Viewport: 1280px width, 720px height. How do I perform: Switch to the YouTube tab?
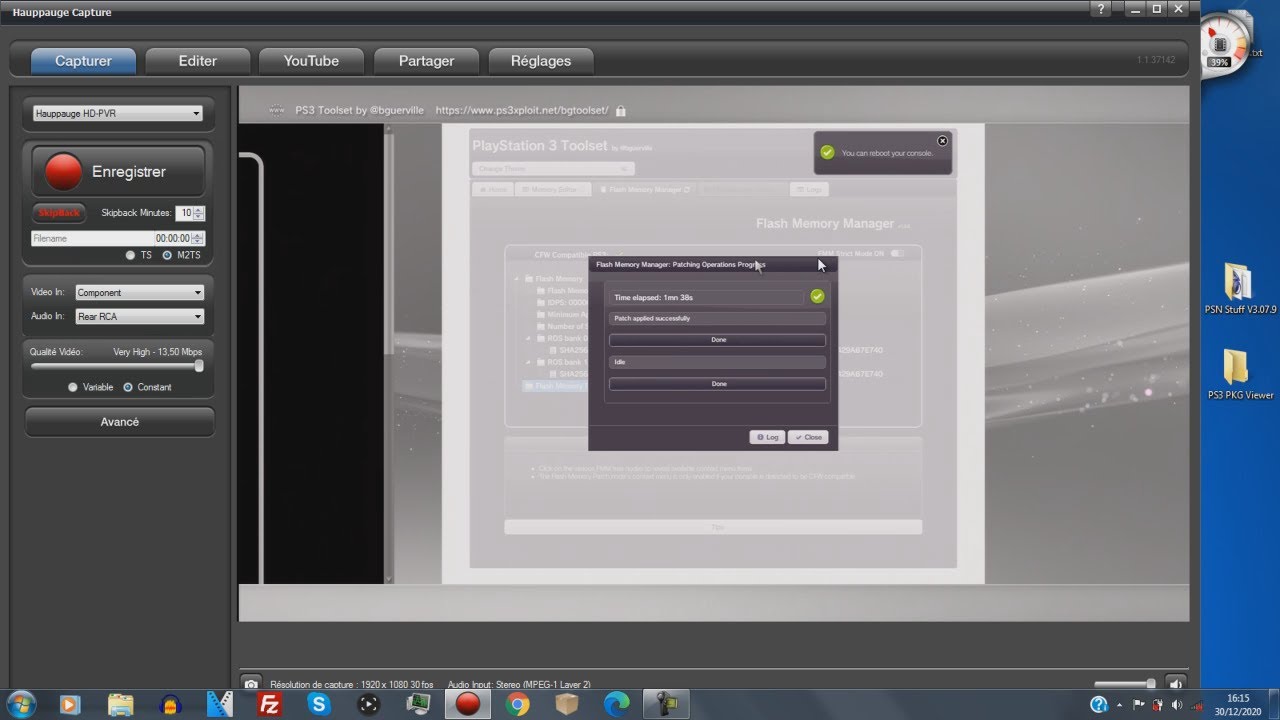point(312,61)
